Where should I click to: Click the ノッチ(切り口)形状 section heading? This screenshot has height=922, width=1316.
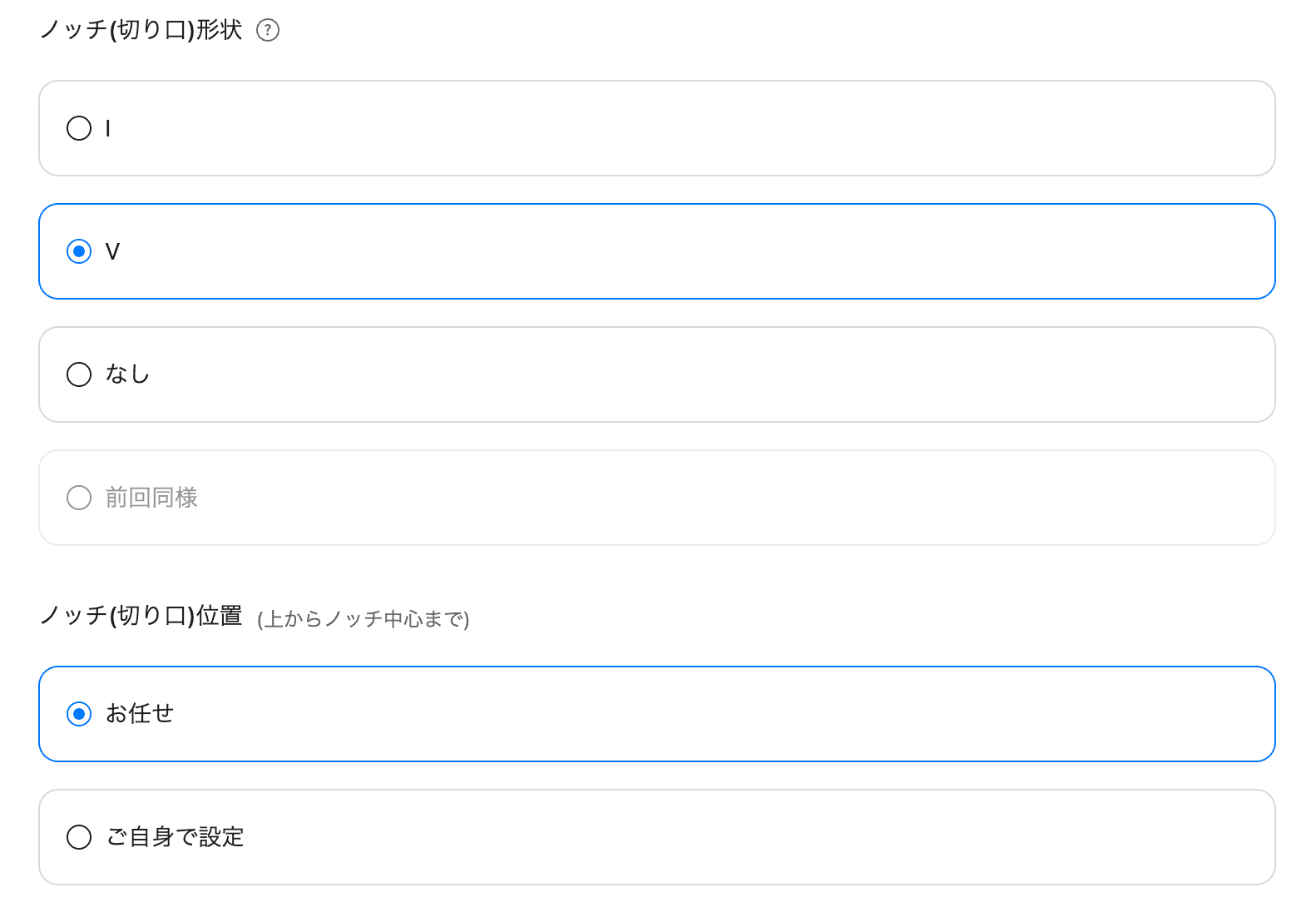(x=141, y=28)
